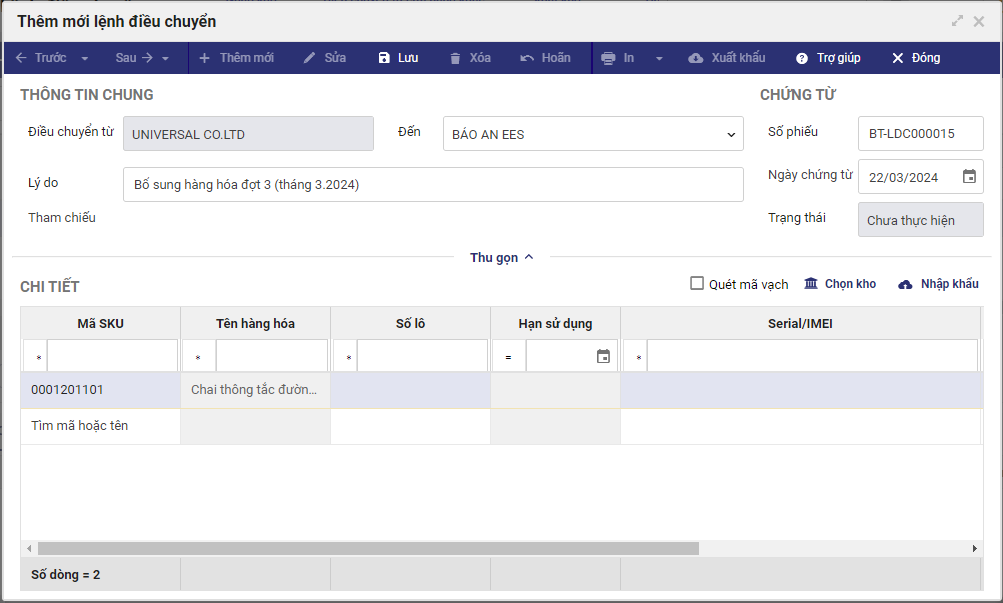Collapse the section with Thu gọn
Viewport: 1003px width, 603px height.
(502, 258)
